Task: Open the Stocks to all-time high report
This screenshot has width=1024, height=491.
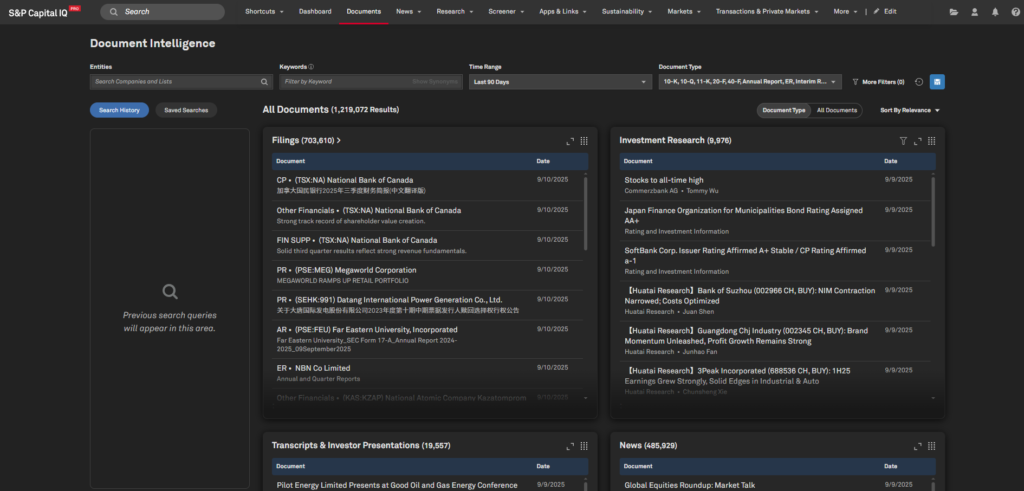Action: click(665, 180)
